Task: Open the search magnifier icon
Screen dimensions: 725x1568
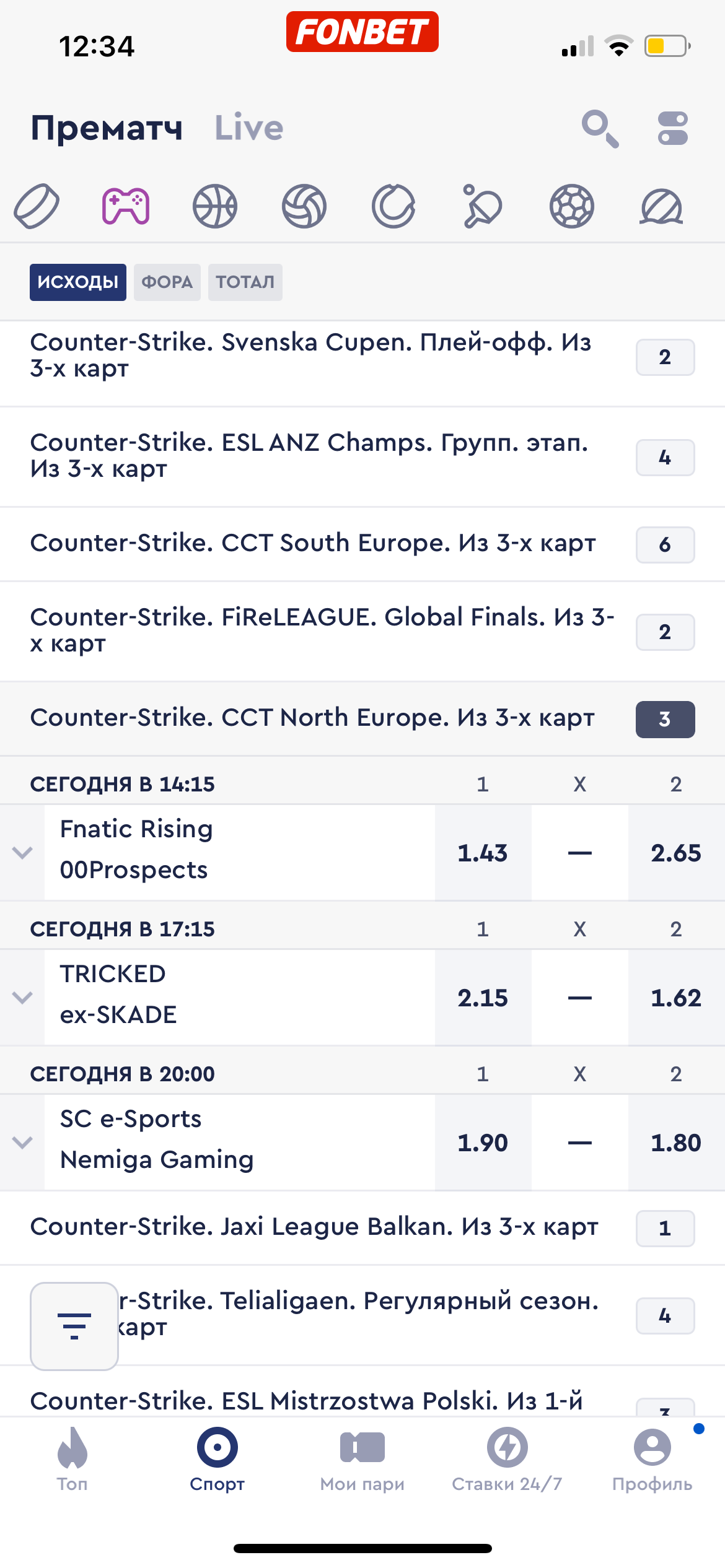Action: tap(600, 129)
